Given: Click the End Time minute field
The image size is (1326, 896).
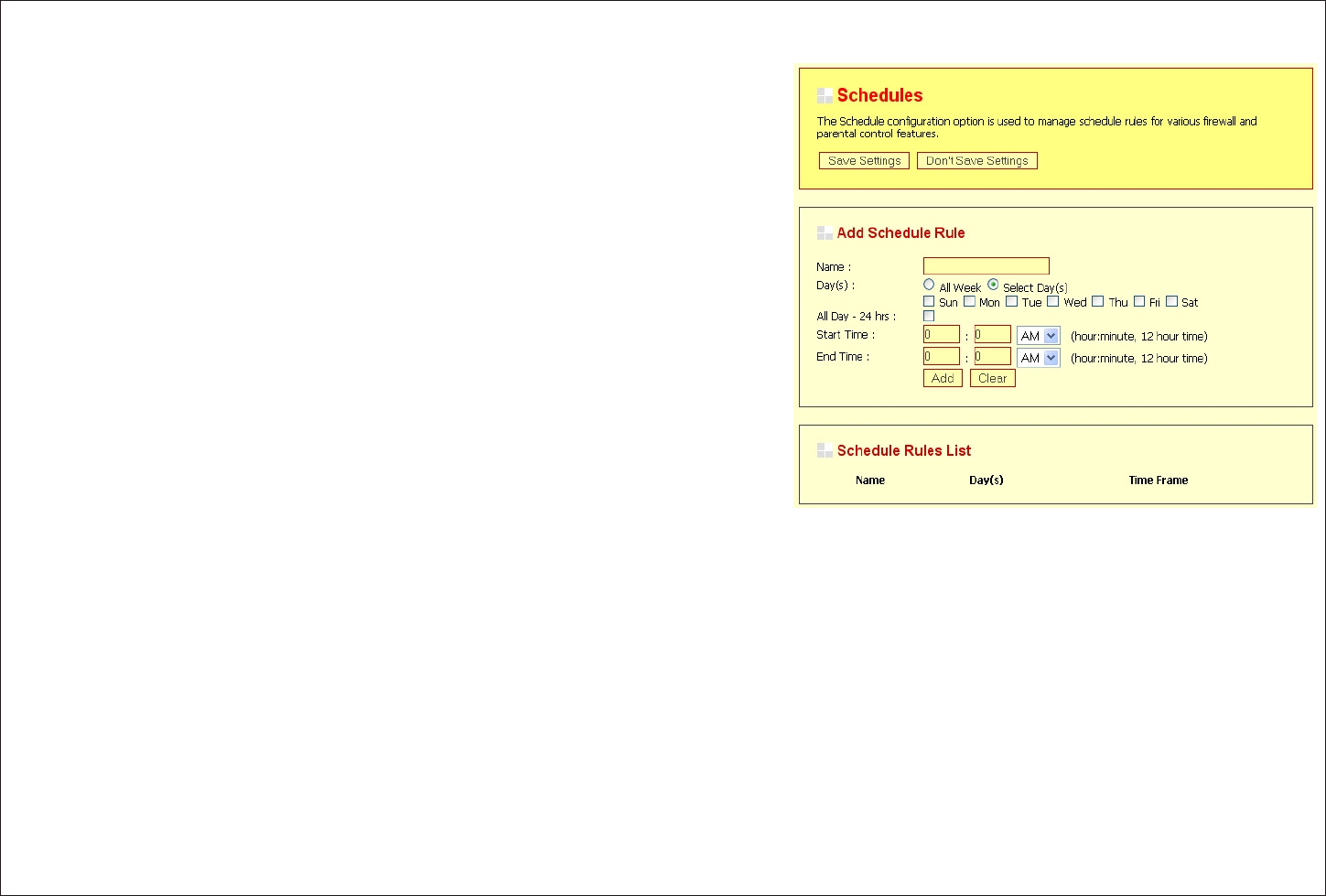Looking at the screenshot, I should (x=993, y=357).
